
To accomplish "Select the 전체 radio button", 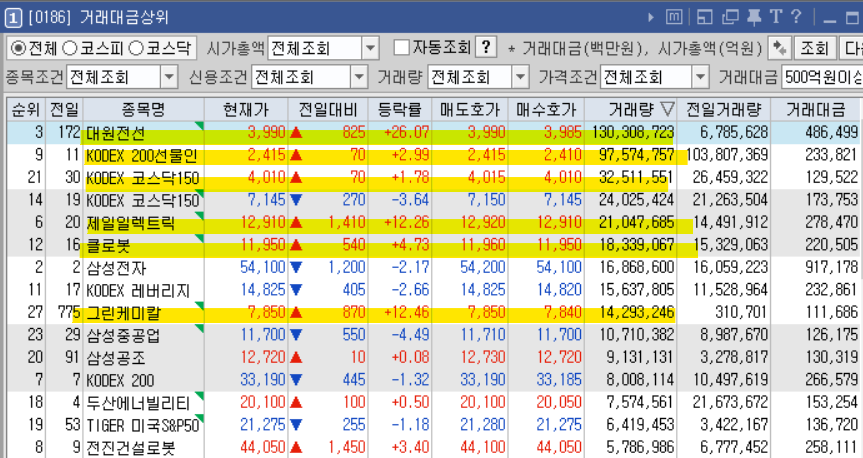I will [x=18, y=48].
